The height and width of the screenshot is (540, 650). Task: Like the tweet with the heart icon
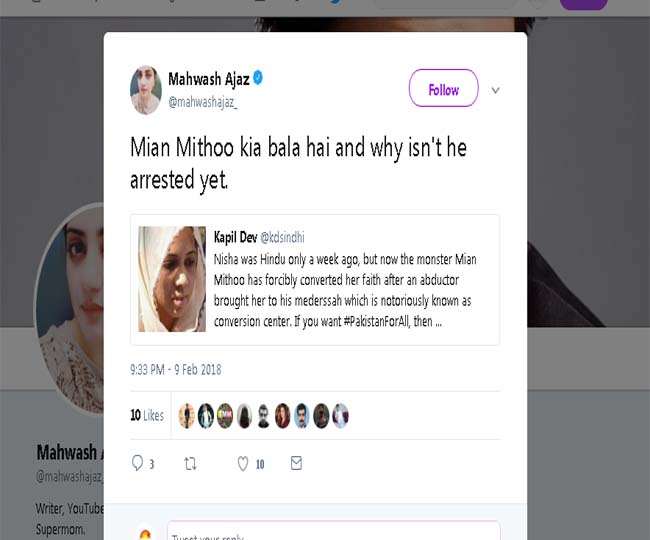click(242, 463)
